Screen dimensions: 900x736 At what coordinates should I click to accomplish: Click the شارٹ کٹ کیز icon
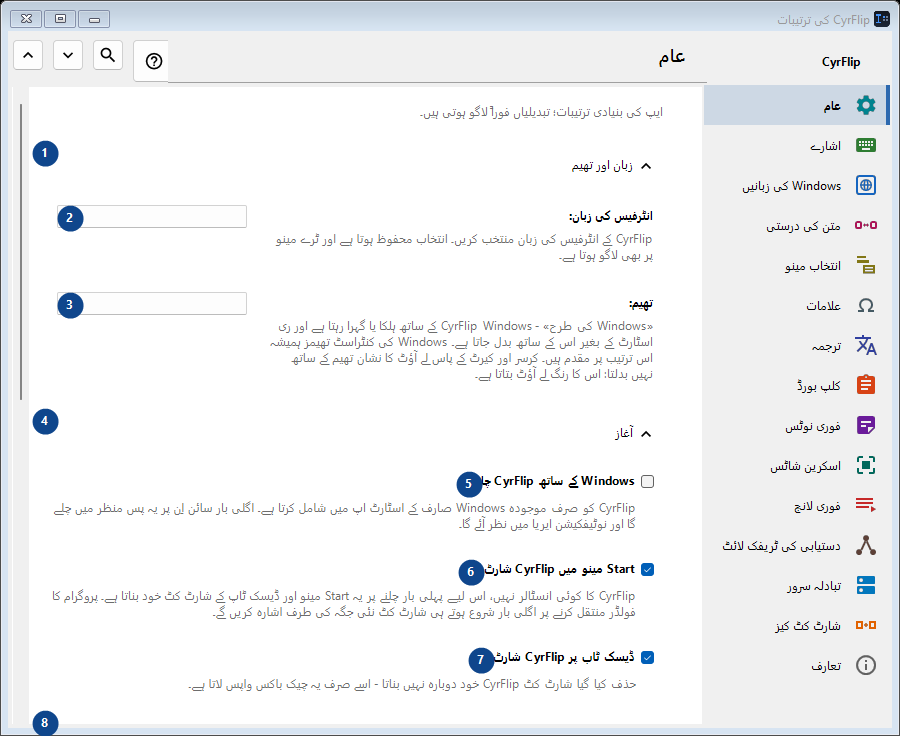866,625
